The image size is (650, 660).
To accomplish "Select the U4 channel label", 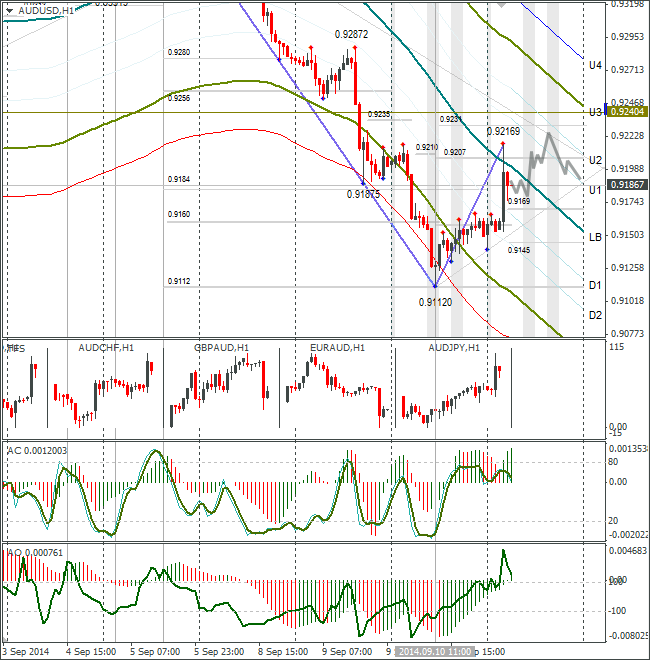I will [x=595, y=65].
